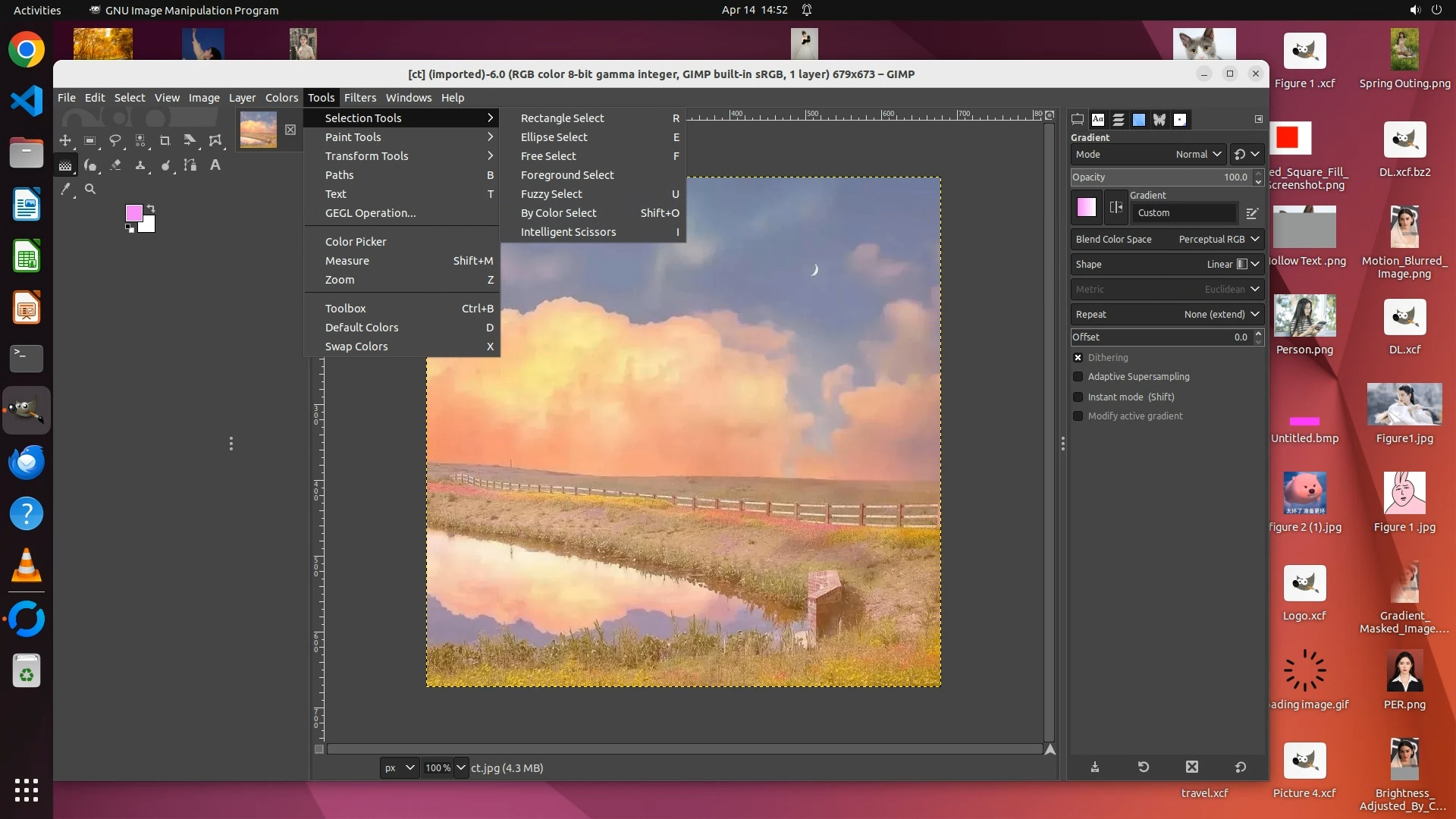Open the Mode Normal dropdown
Screen dimensions: 1456x819
click(1147, 154)
